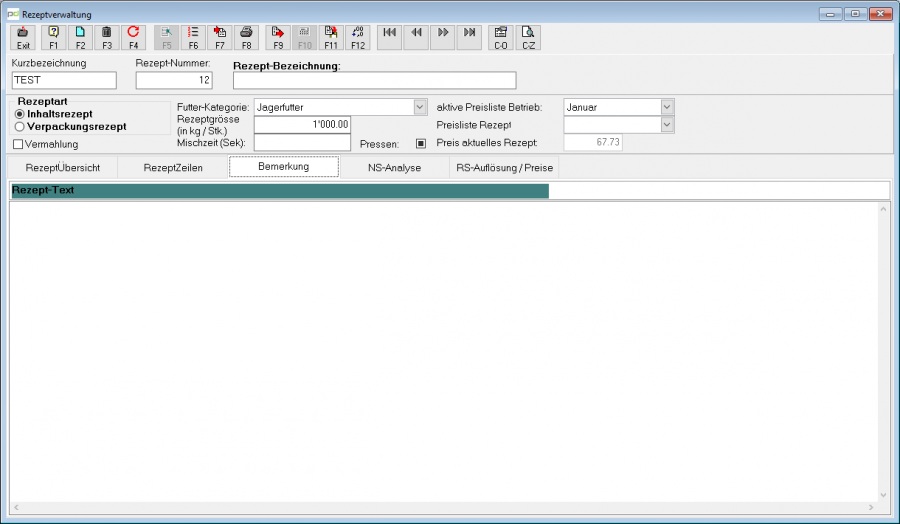This screenshot has height=524, width=900.
Task: Delete recipe using F3 trash icon
Action: click(x=107, y=38)
